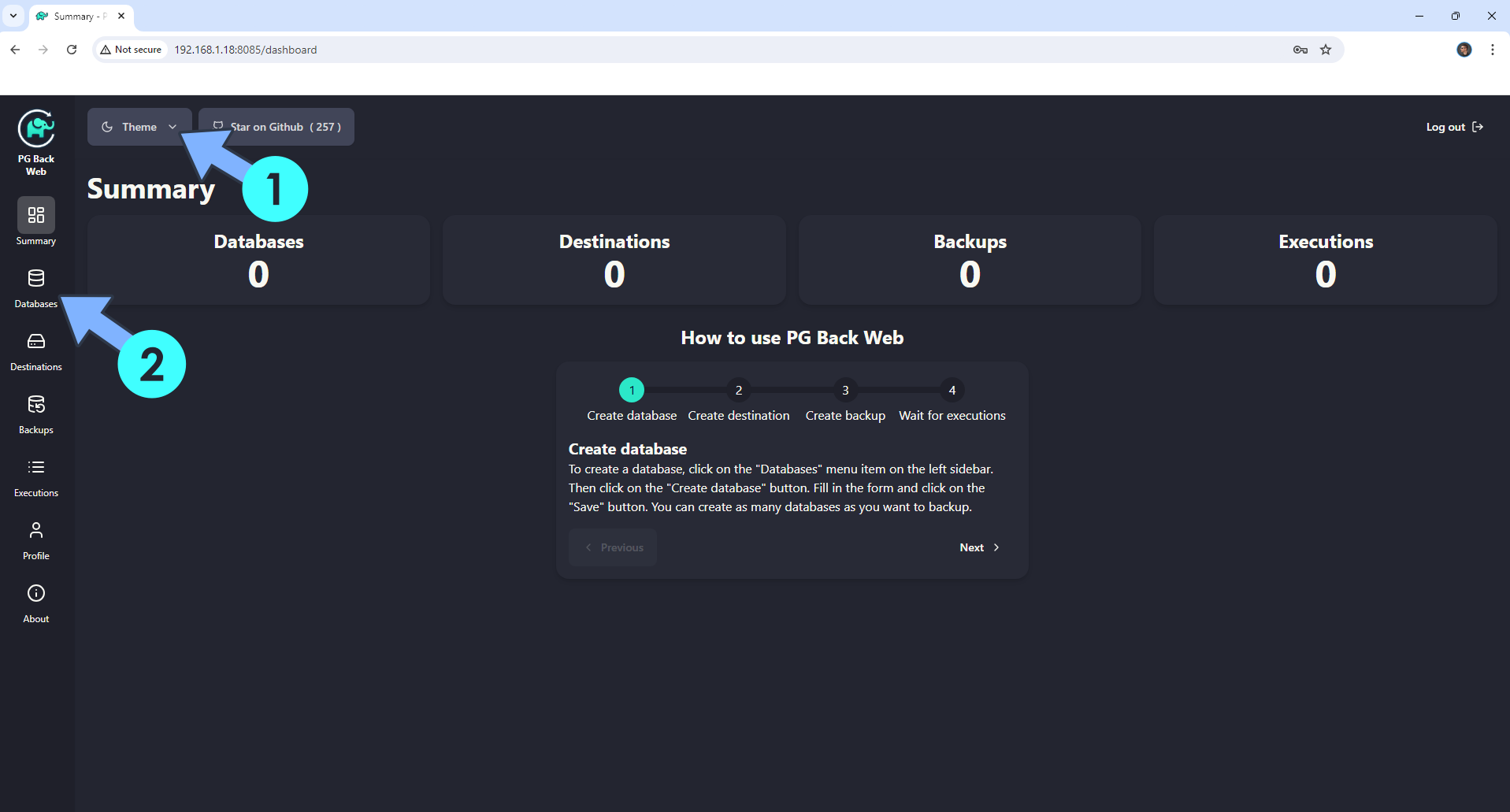The height and width of the screenshot is (812, 1510).
Task: Click the Summary page heading
Action: [150, 189]
